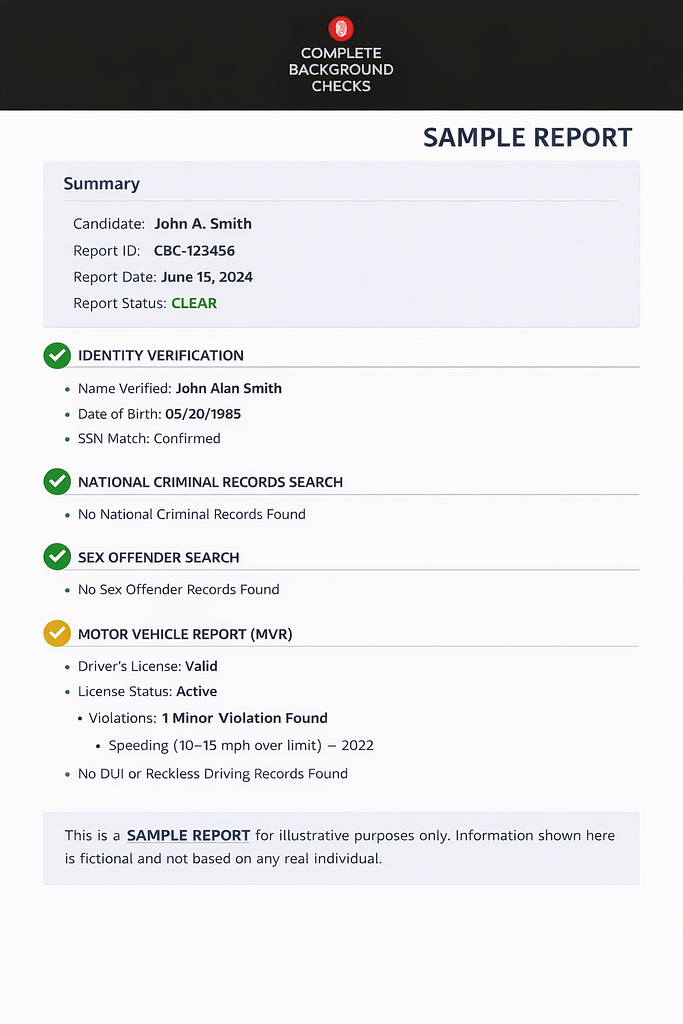The height and width of the screenshot is (1024, 683).
Task: Click the Complete Background Checks header text
Action: [341, 70]
